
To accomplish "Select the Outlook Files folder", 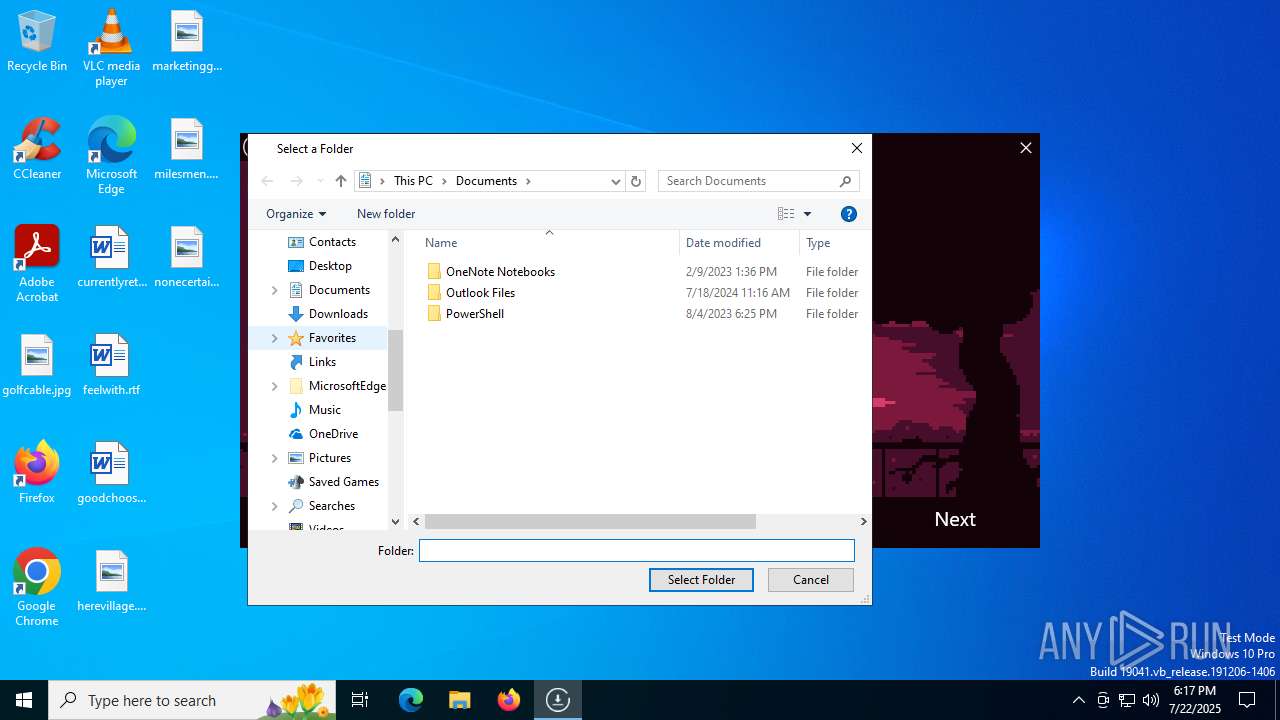I will pos(480,293).
